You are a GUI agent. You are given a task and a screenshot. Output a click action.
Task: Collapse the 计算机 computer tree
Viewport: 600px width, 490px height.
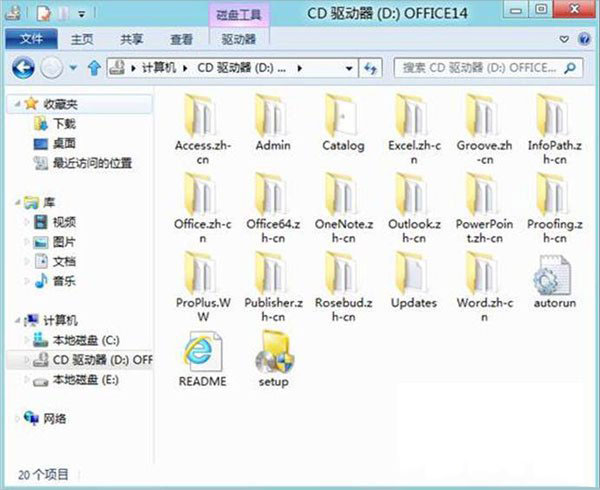(17, 320)
